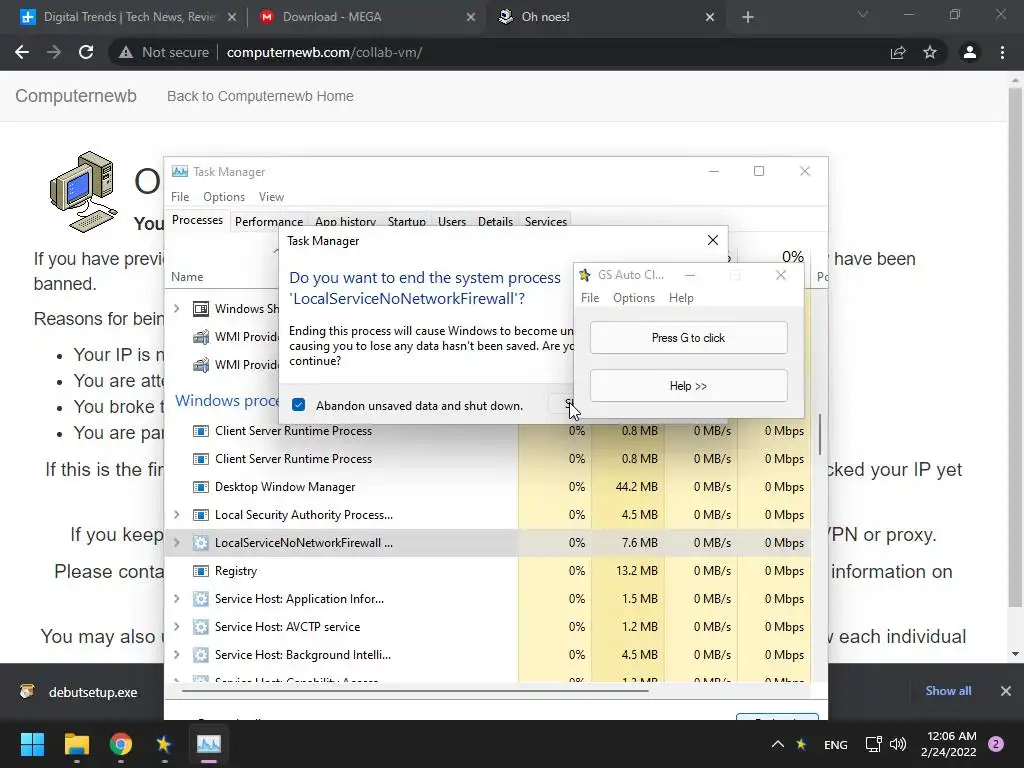Click first WMI Provider icon
The image size is (1024, 768).
coord(200,337)
